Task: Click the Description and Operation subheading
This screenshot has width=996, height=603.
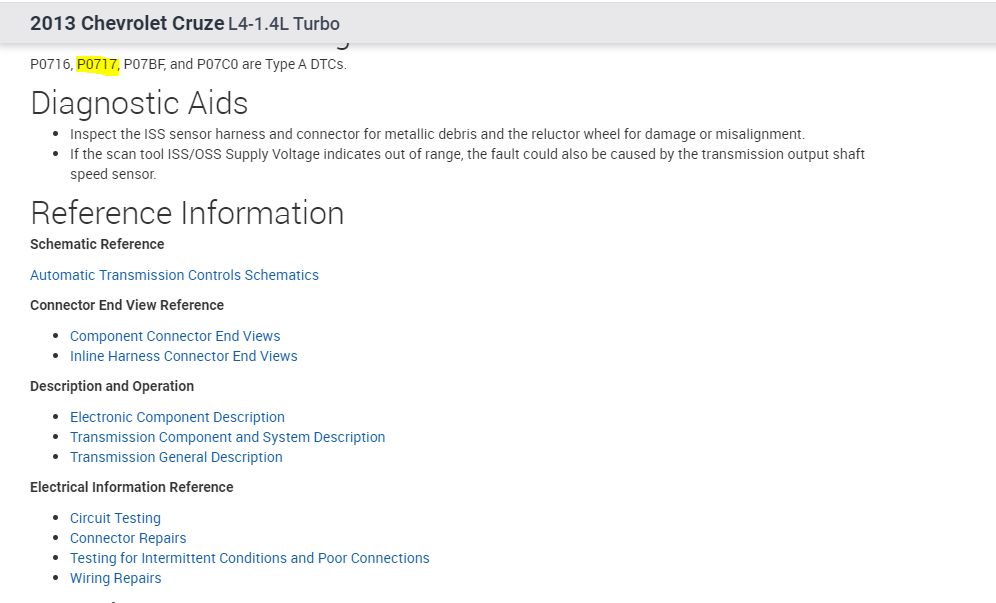Action: [112, 386]
